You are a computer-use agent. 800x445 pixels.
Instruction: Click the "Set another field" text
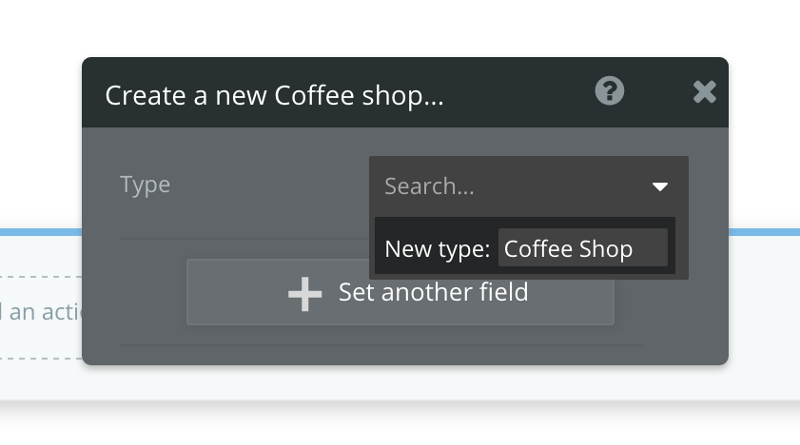point(433,293)
